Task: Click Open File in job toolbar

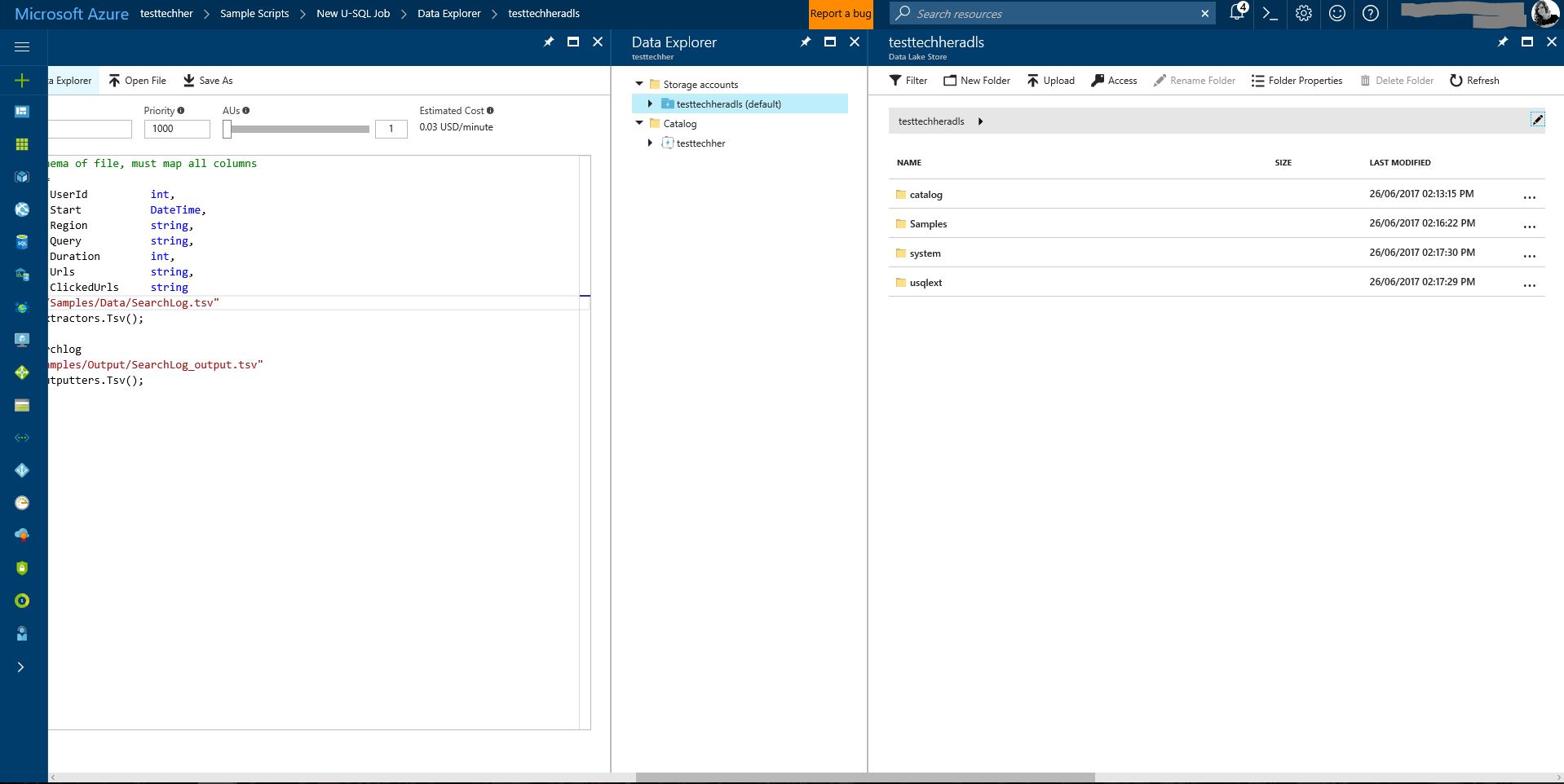Action: coord(138,80)
